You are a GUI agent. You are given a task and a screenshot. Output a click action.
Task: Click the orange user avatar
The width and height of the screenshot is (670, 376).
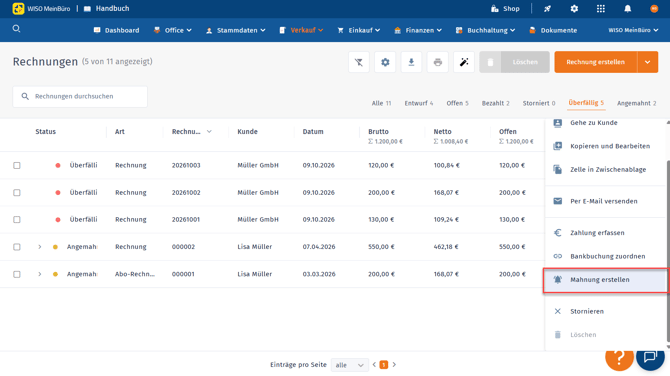(654, 9)
